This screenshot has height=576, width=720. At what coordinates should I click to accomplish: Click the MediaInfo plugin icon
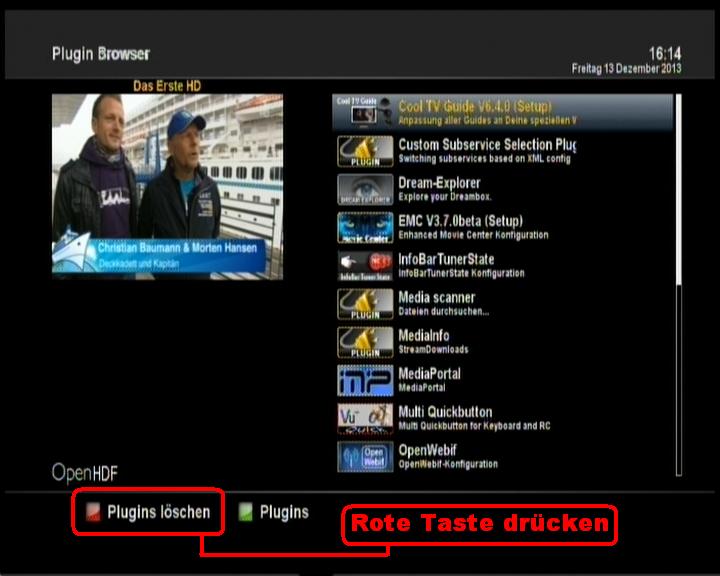364,341
